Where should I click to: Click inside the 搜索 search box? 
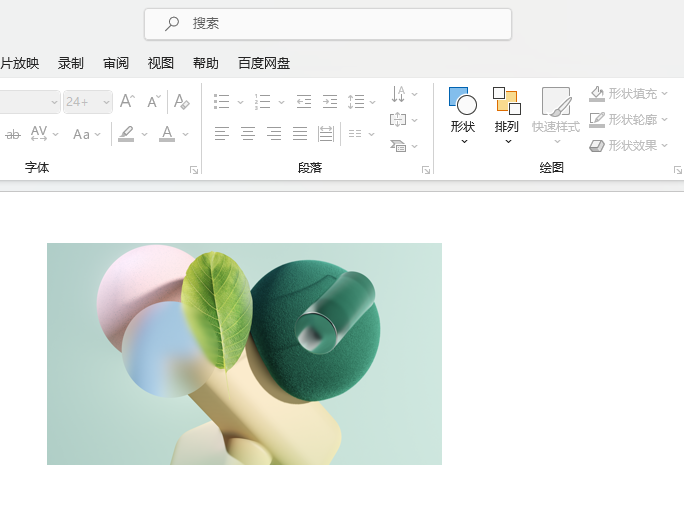pos(328,24)
